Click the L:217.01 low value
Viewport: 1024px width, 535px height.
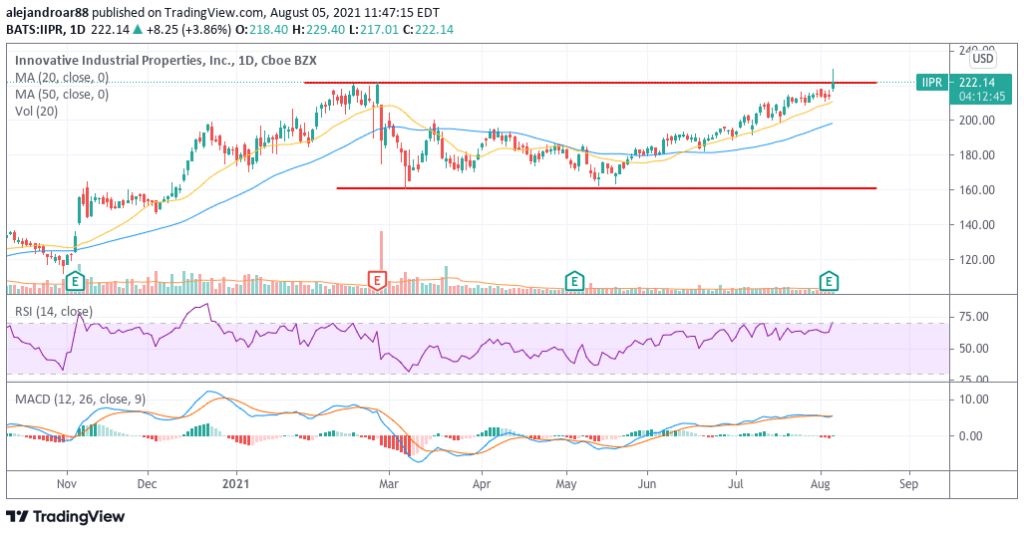[374, 29]
